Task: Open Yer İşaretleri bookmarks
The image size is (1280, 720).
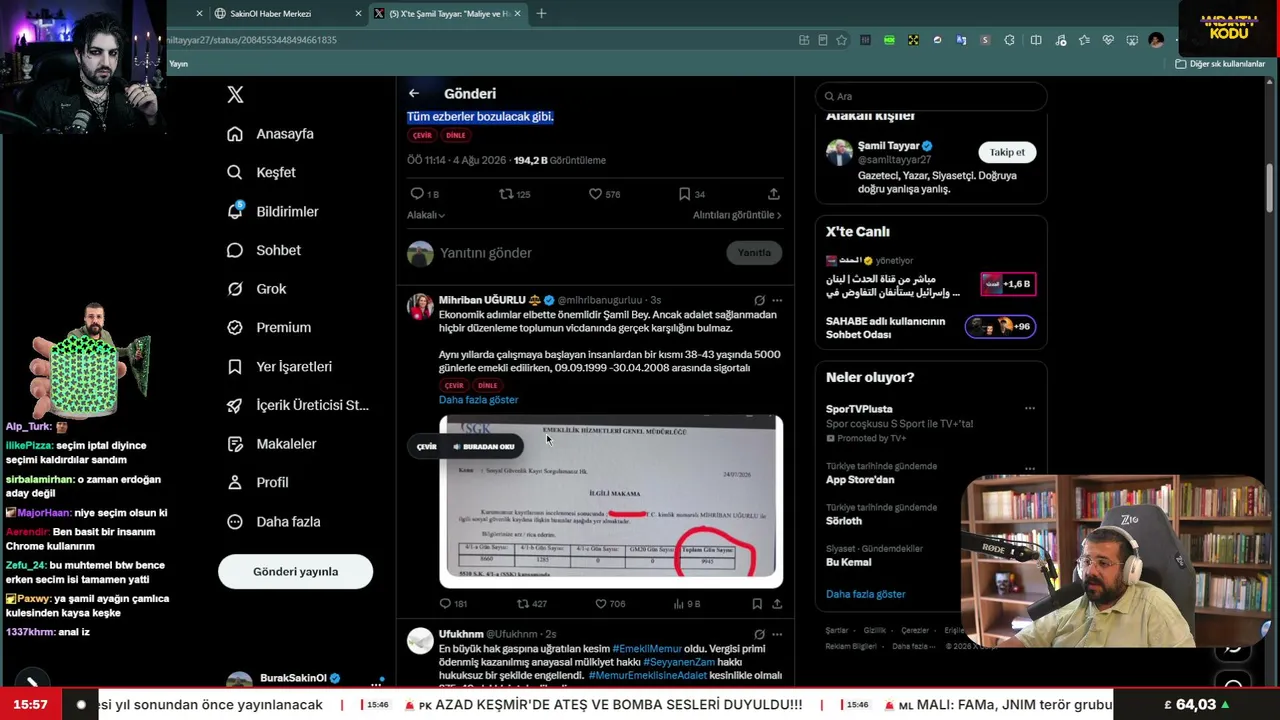Action: point(279,366)
